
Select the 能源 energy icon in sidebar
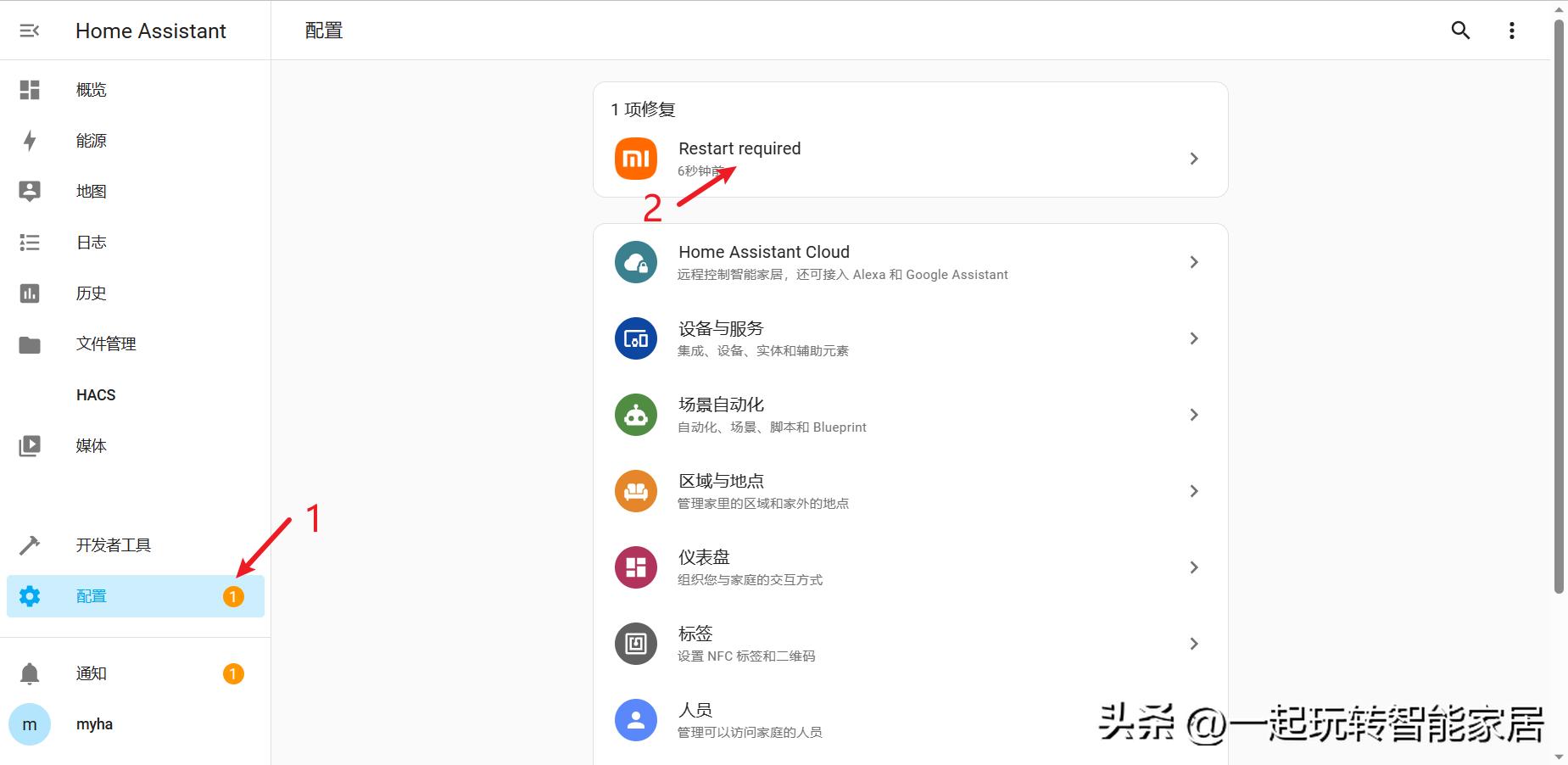[31, 140]
